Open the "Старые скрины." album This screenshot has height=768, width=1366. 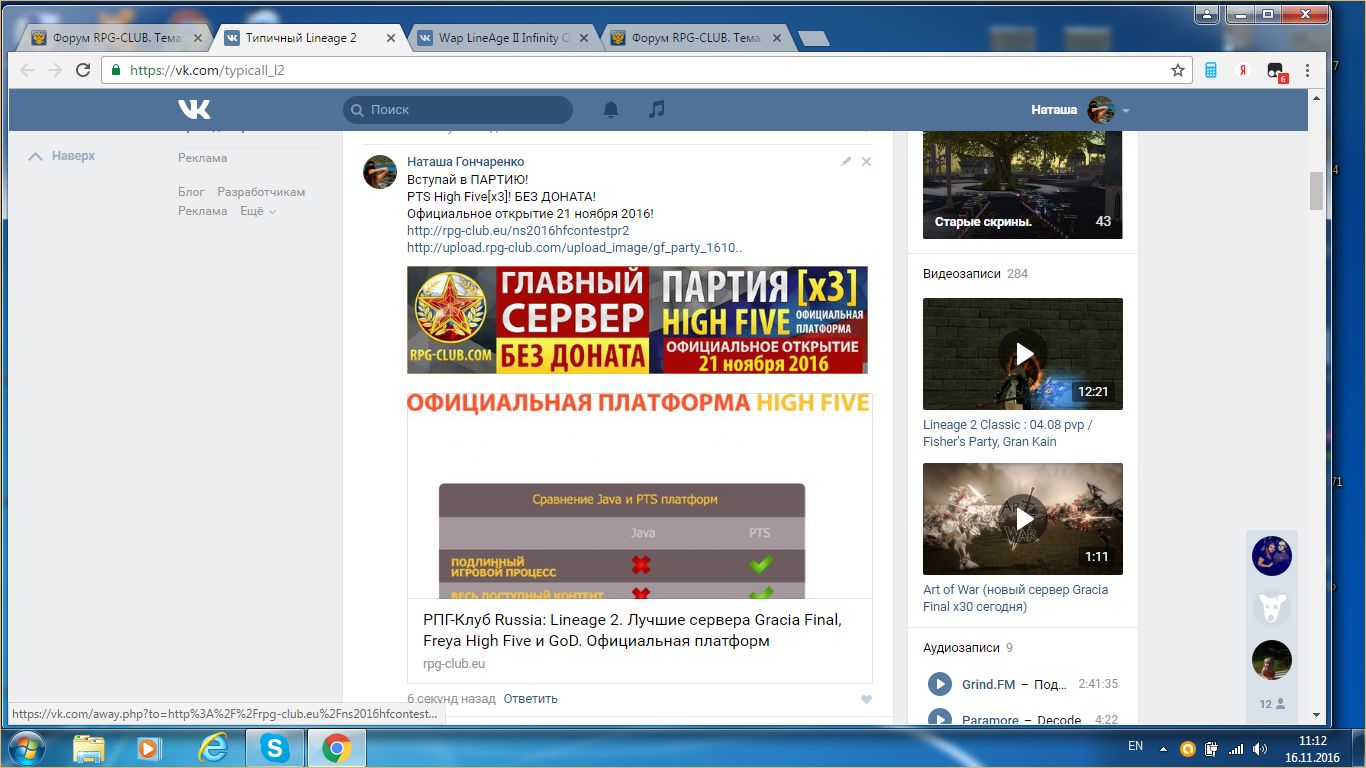1022,185
